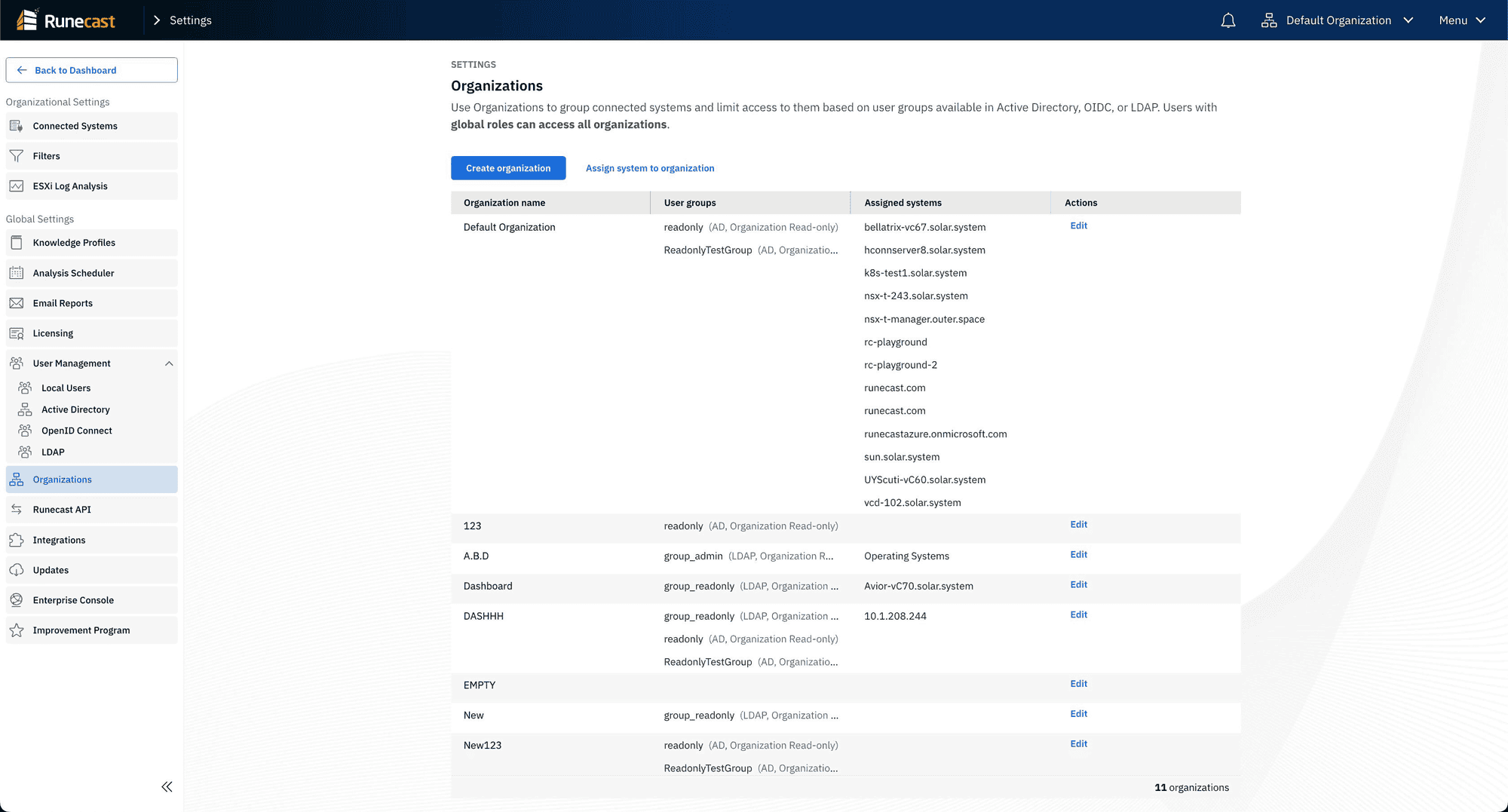Click the Active Directory icon
Screen dimensions: 1508x812
[x=25, y=409]
